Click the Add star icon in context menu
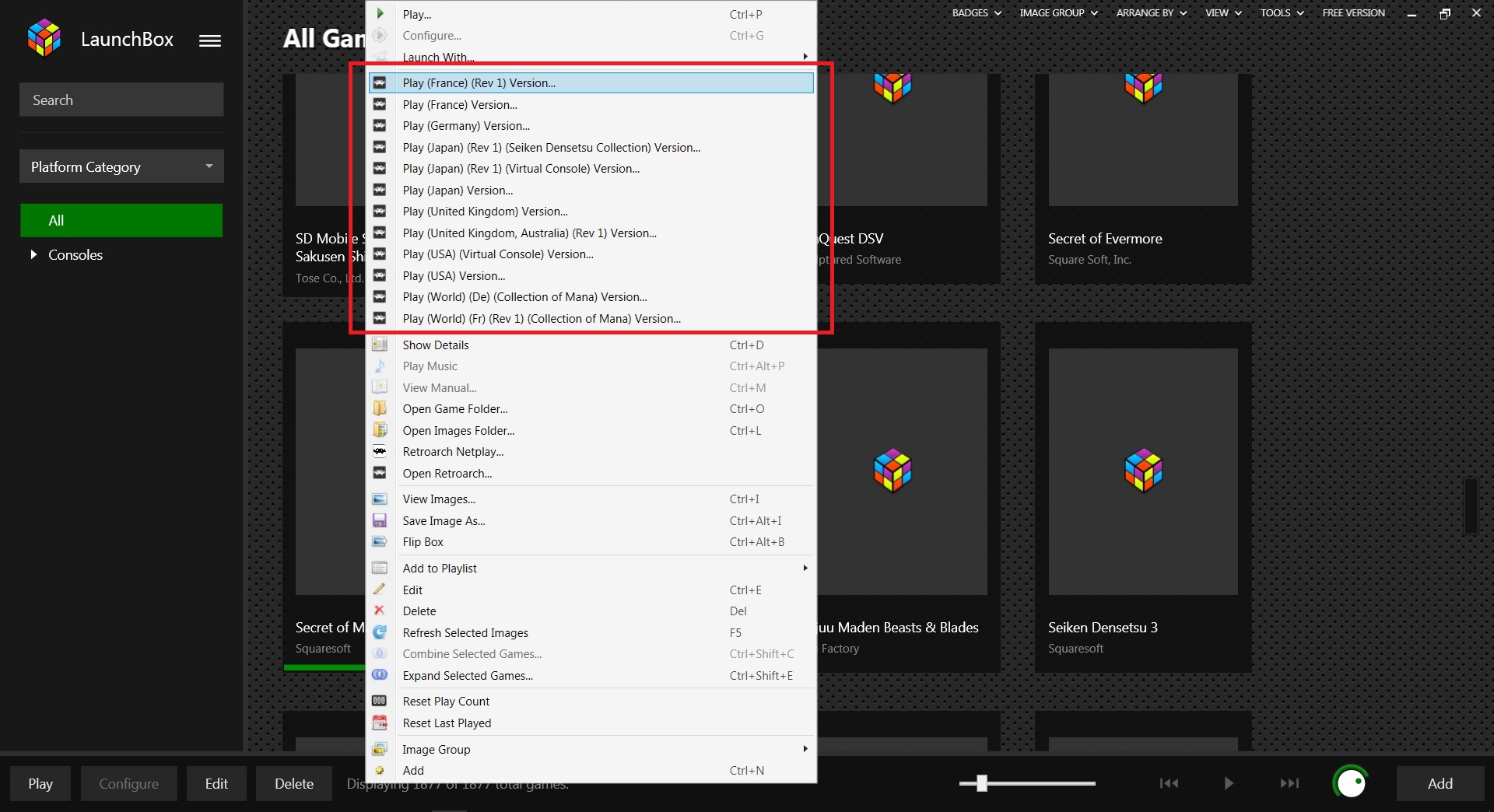Screen dimensions: 1494x812 380,770
